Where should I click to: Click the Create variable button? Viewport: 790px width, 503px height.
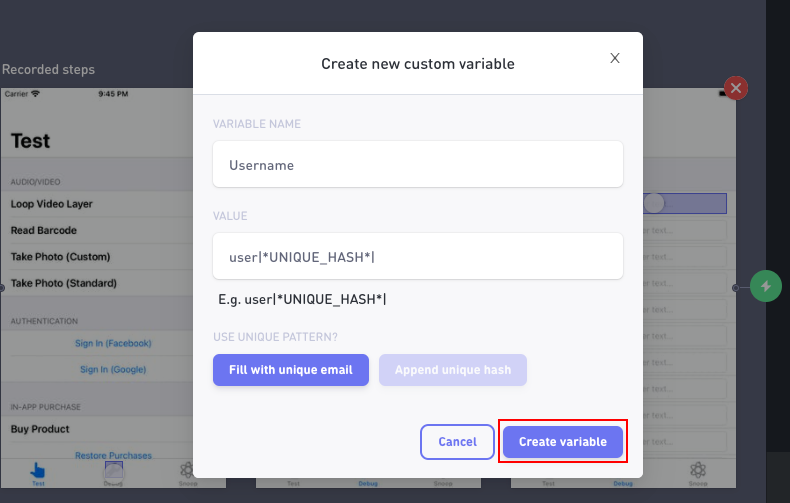coord(563,442)
